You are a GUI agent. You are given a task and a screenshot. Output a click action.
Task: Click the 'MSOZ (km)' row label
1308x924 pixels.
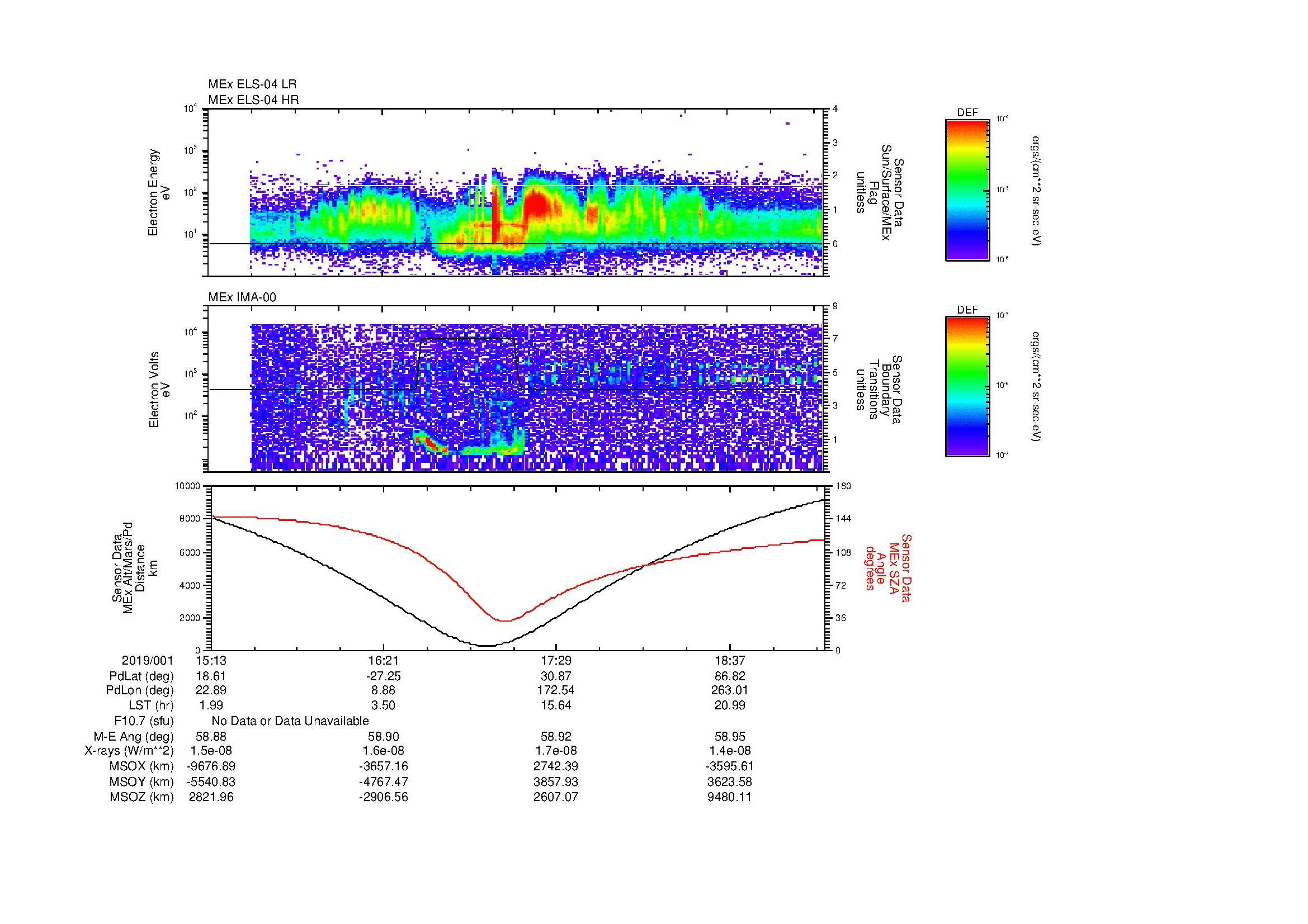[141, 797]
